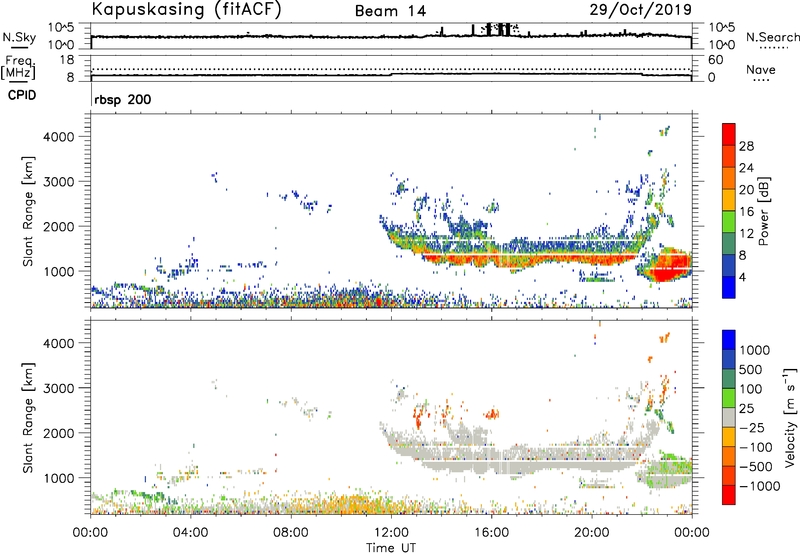Screen dimensions: 800x554
Task: Click the '-25' tick on Velocity colorbar
Action: point(752,427)
